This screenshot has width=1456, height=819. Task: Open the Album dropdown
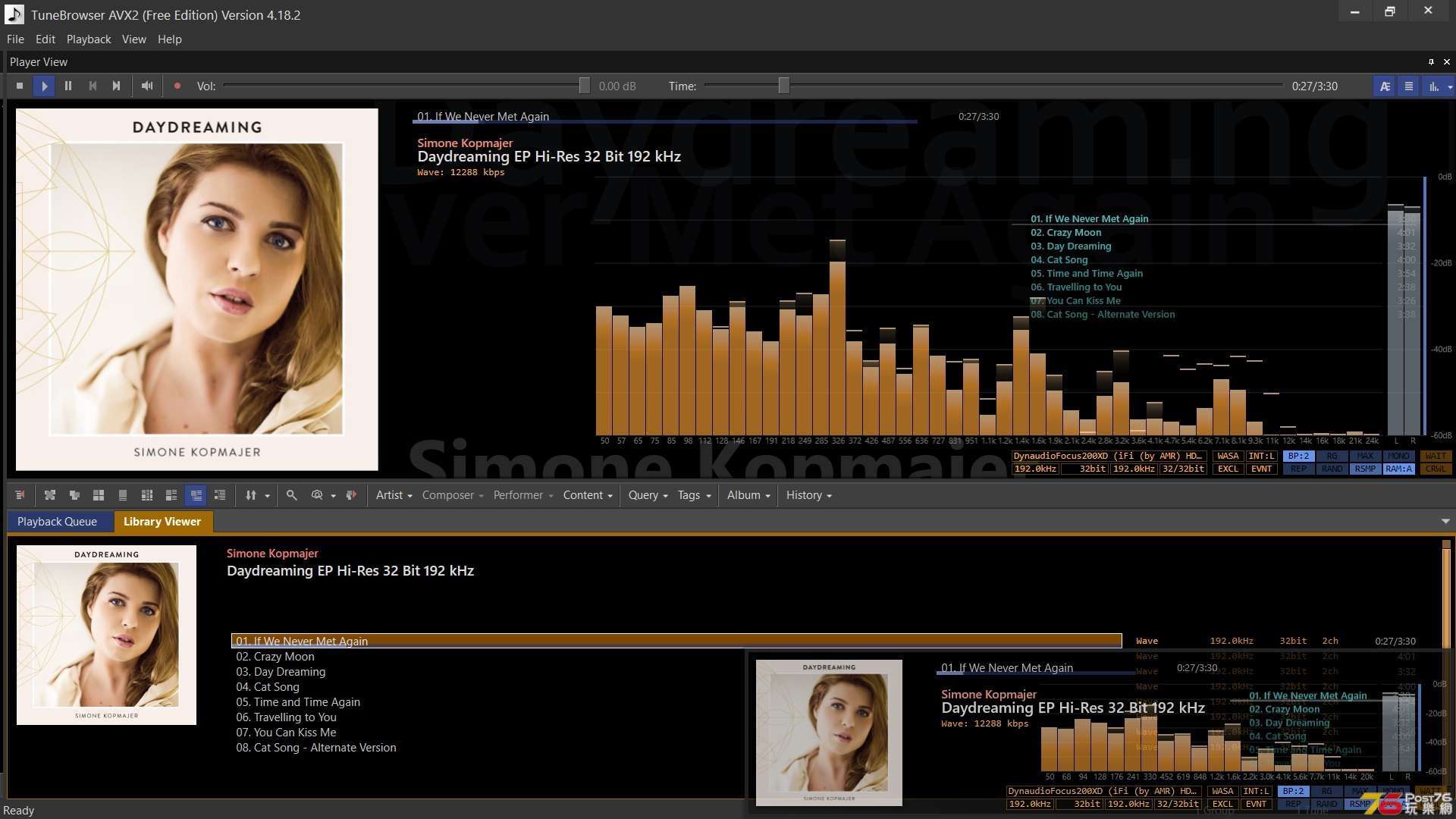click(748, 495)
